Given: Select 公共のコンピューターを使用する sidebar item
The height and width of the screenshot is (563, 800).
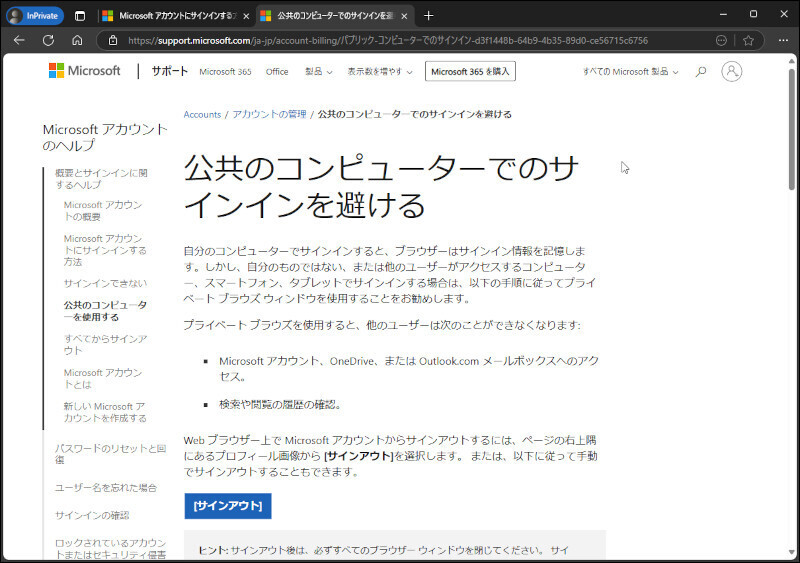Looking at the screenshot, I should pos(105,311).
